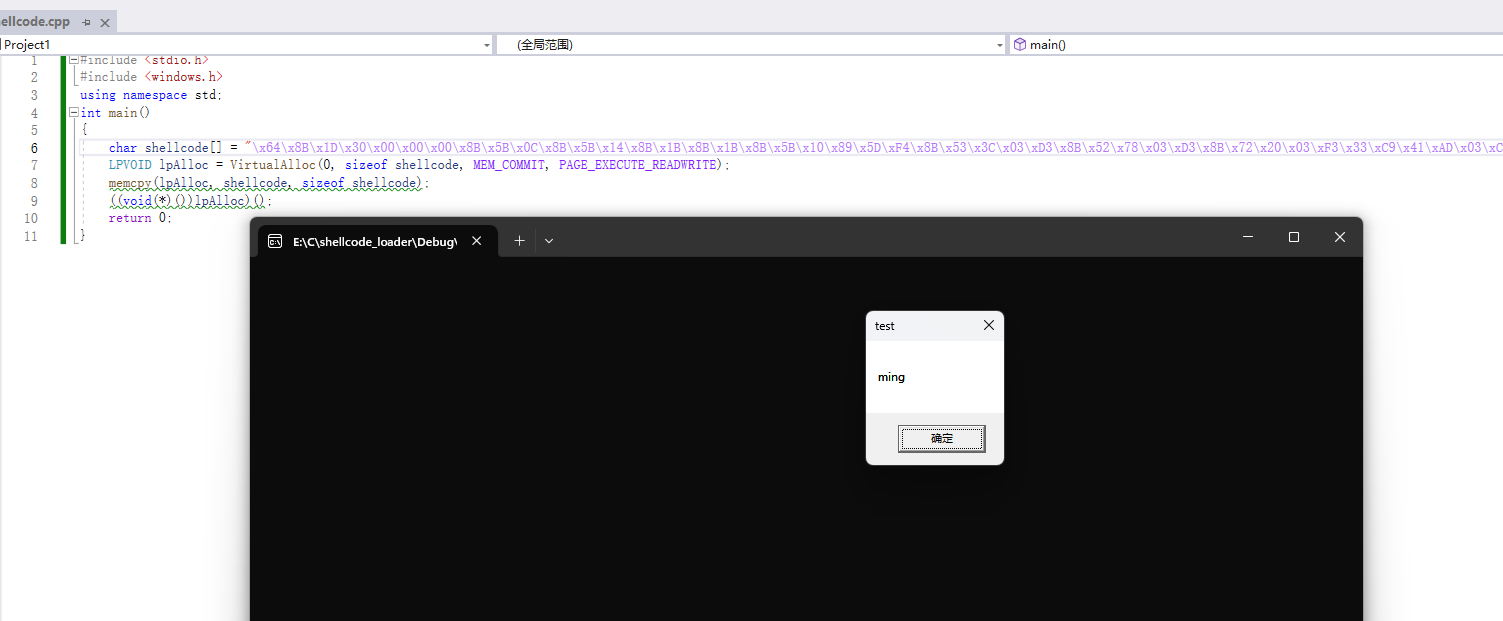Open the (全局范围) scope dropdown

point(998,44)
